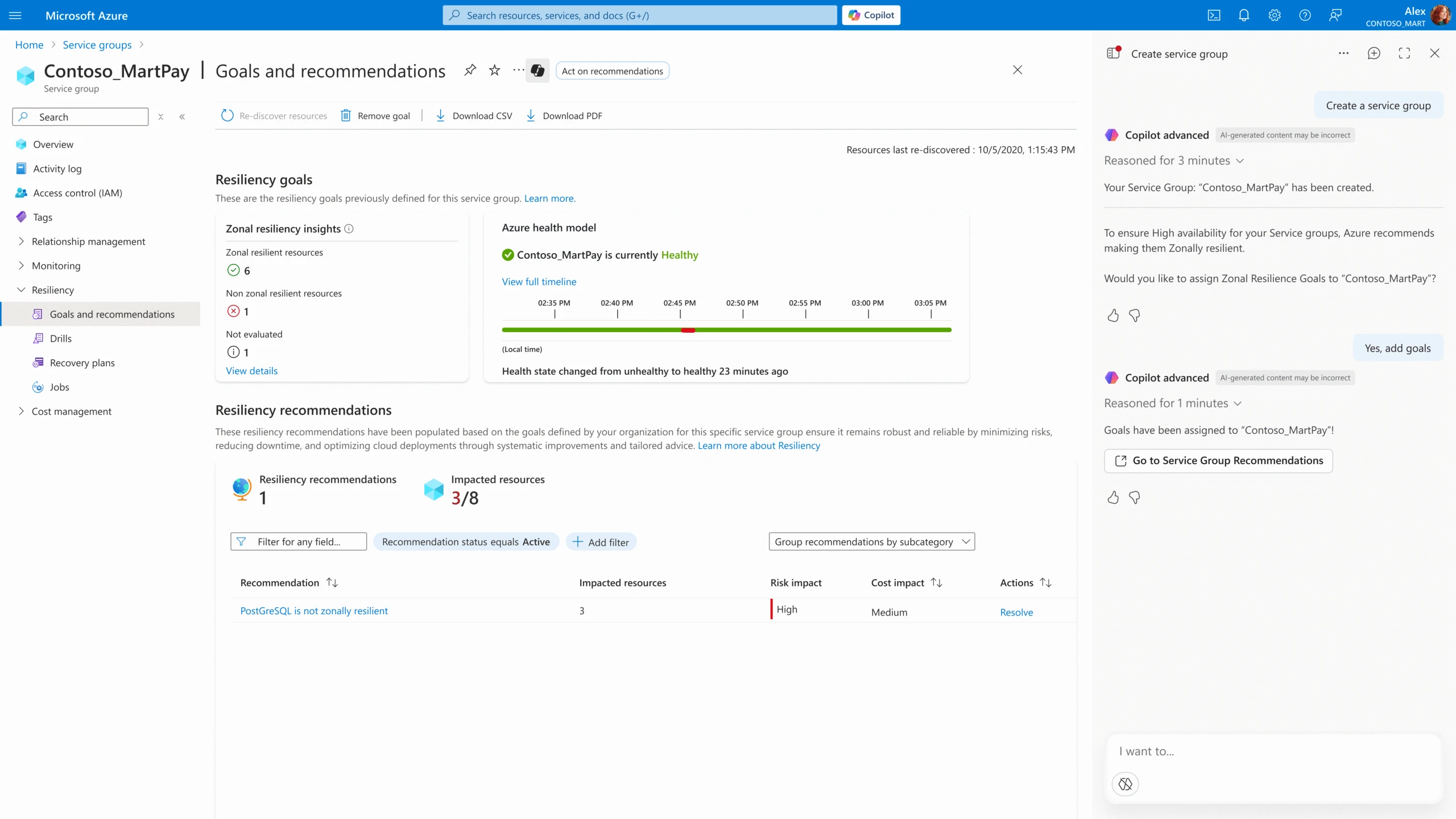Click the red unhealthy segment on timeline
Image resolution: width=1456 pixels, height=819 pixels.
point(688,330)
